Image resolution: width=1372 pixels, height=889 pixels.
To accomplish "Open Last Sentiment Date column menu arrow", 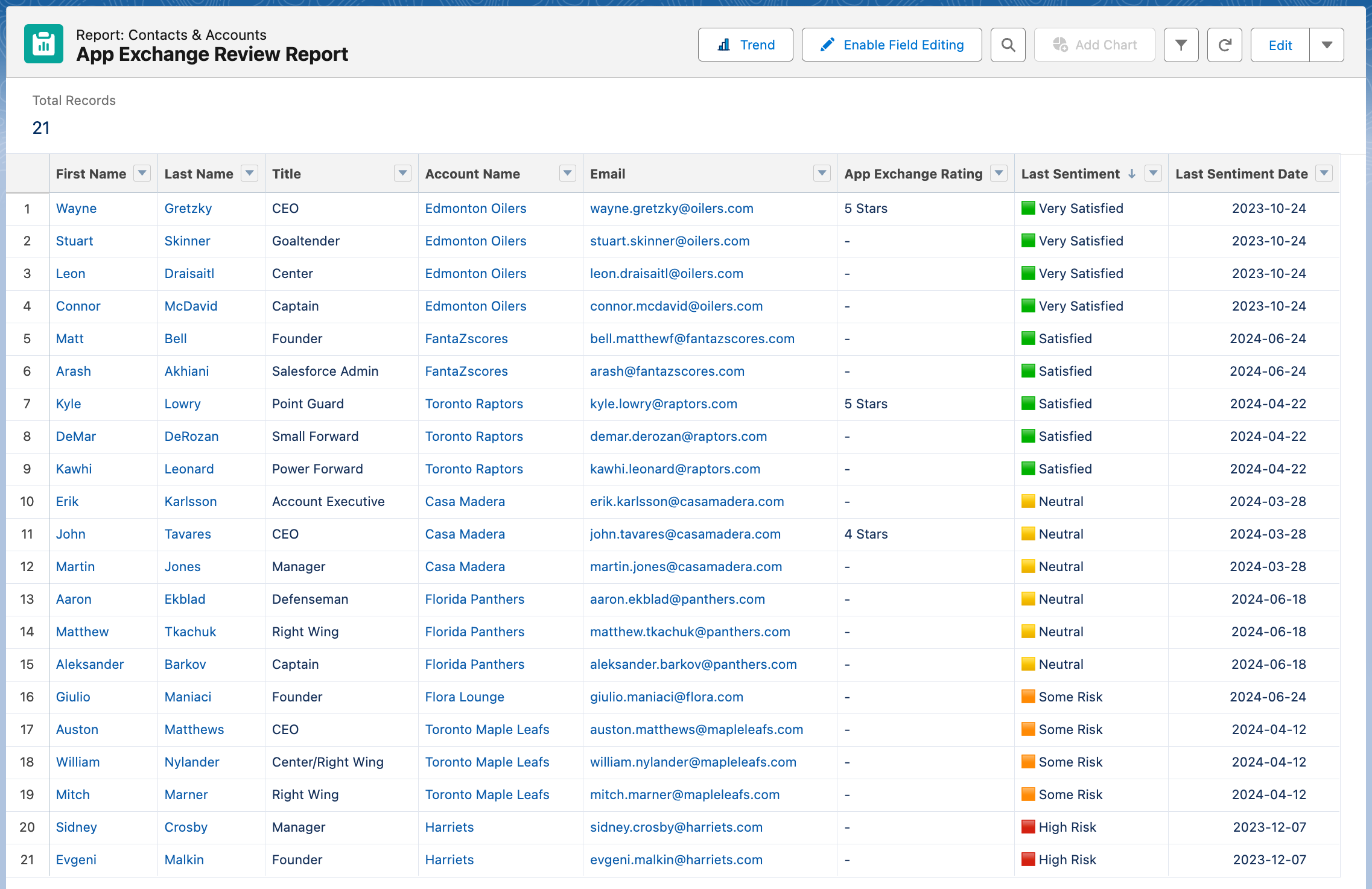I will (1324, 173).
